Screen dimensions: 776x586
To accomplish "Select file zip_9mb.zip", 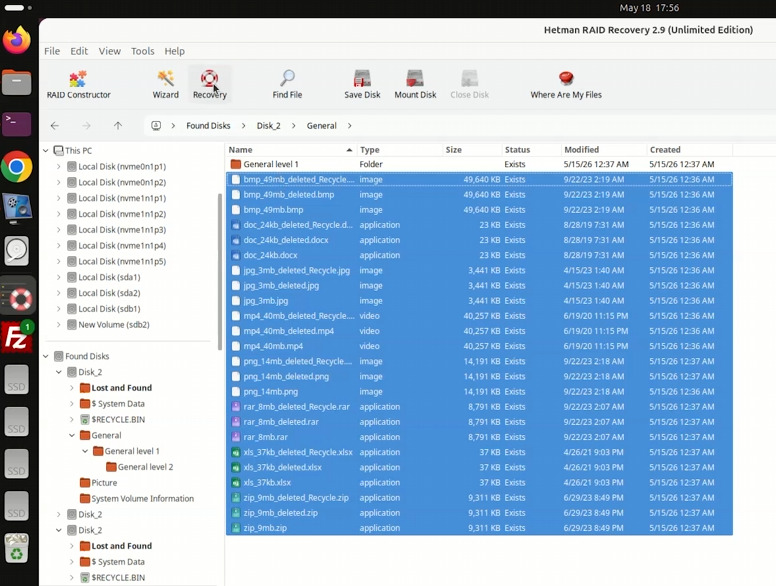I will 479,528.
